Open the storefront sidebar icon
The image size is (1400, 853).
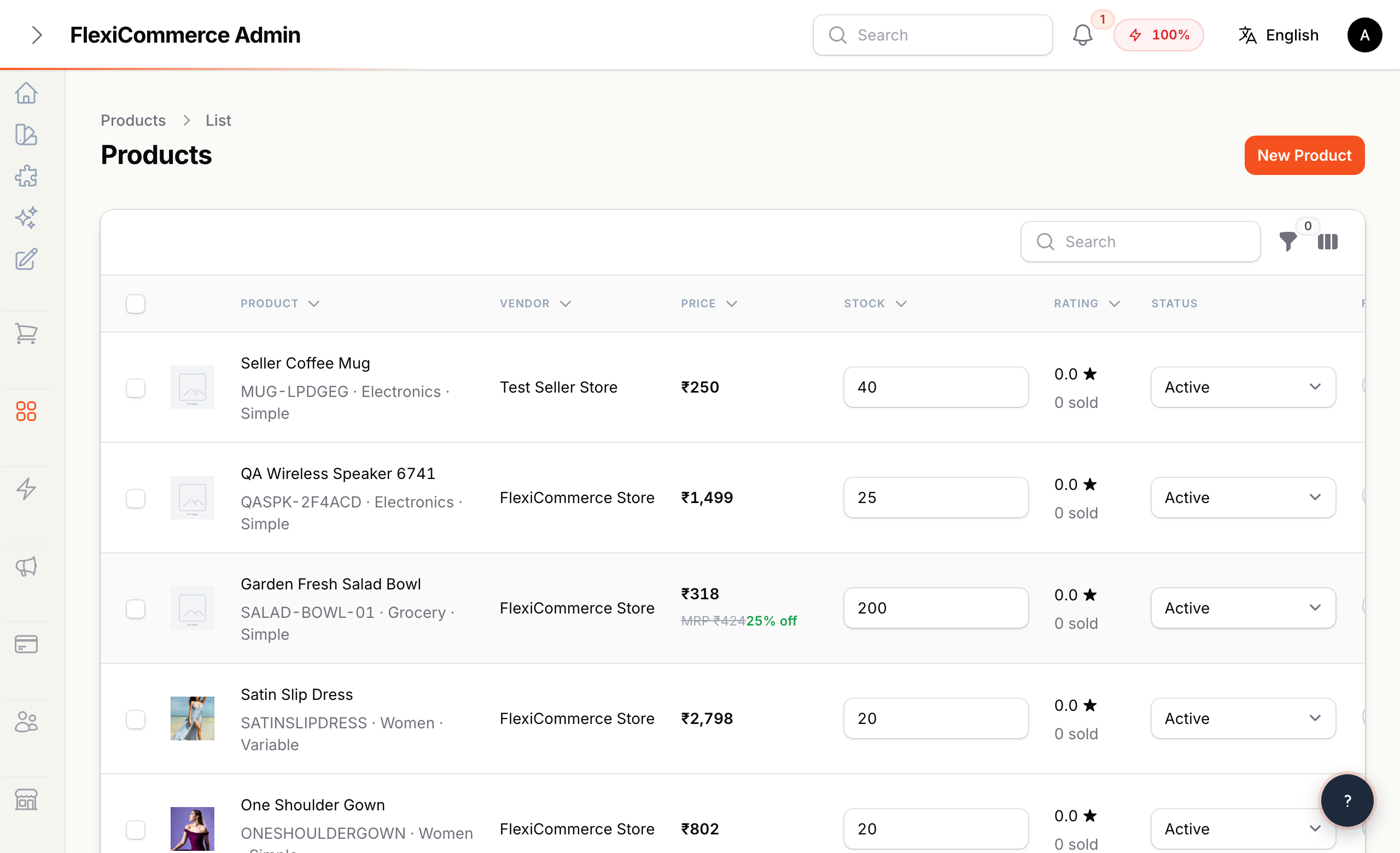coord(26,799)
